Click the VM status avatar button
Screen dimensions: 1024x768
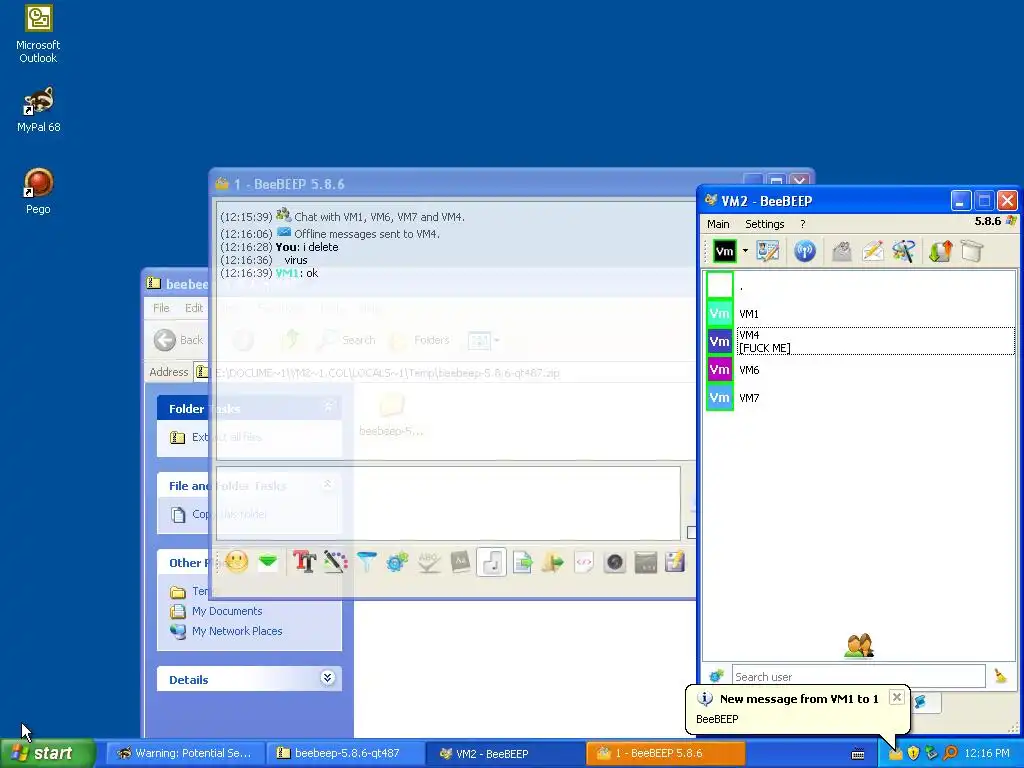[x=724, y=251]
